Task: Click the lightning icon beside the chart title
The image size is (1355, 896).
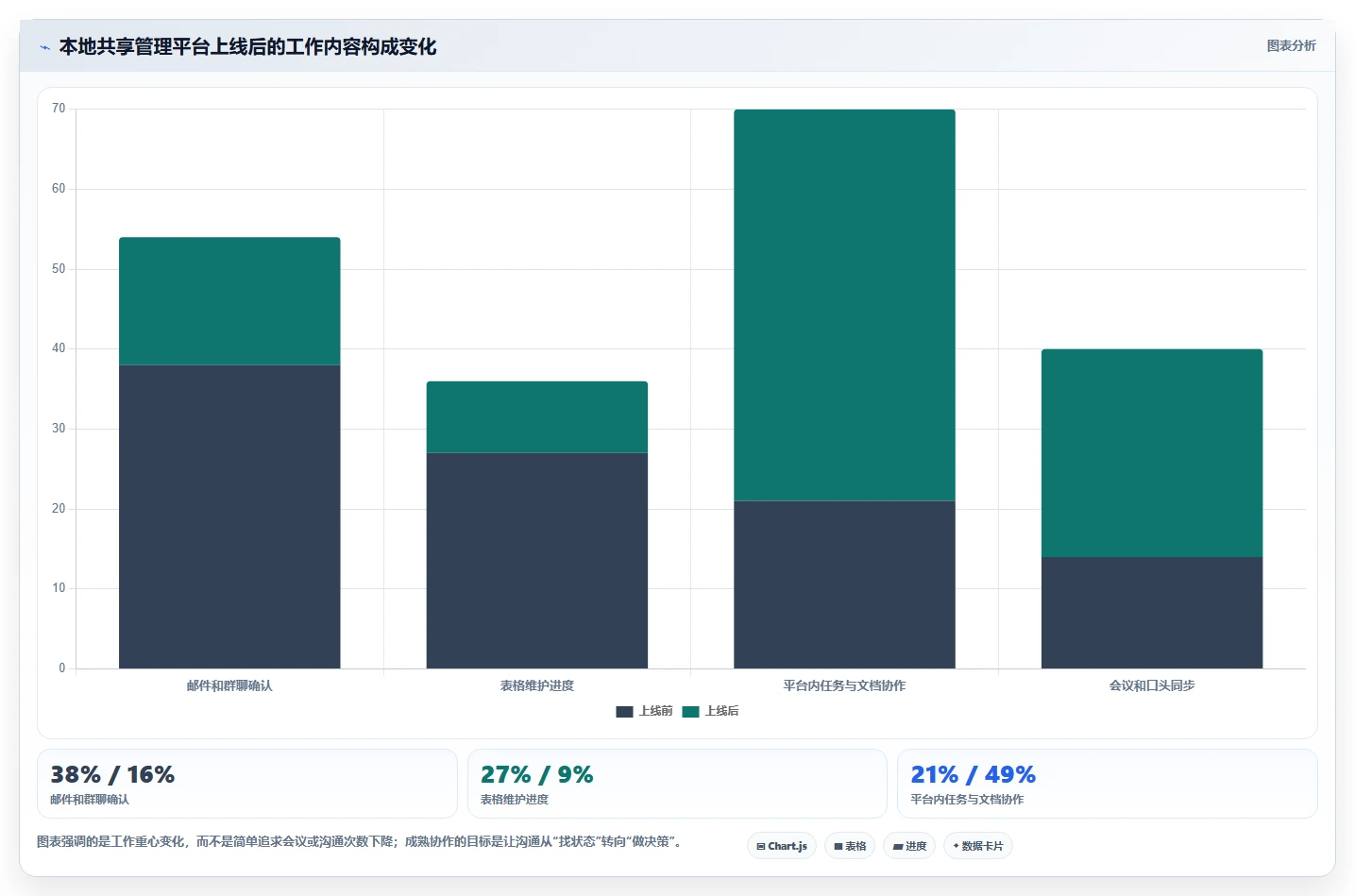Action: click(44, 47)
